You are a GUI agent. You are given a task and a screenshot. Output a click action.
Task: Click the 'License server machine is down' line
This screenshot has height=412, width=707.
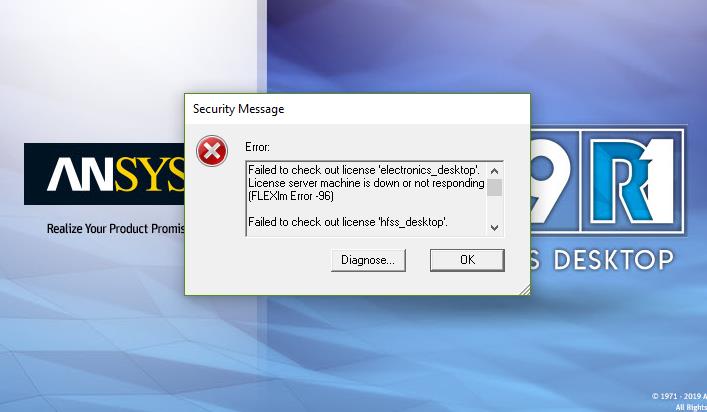click(x=366, y=183)
